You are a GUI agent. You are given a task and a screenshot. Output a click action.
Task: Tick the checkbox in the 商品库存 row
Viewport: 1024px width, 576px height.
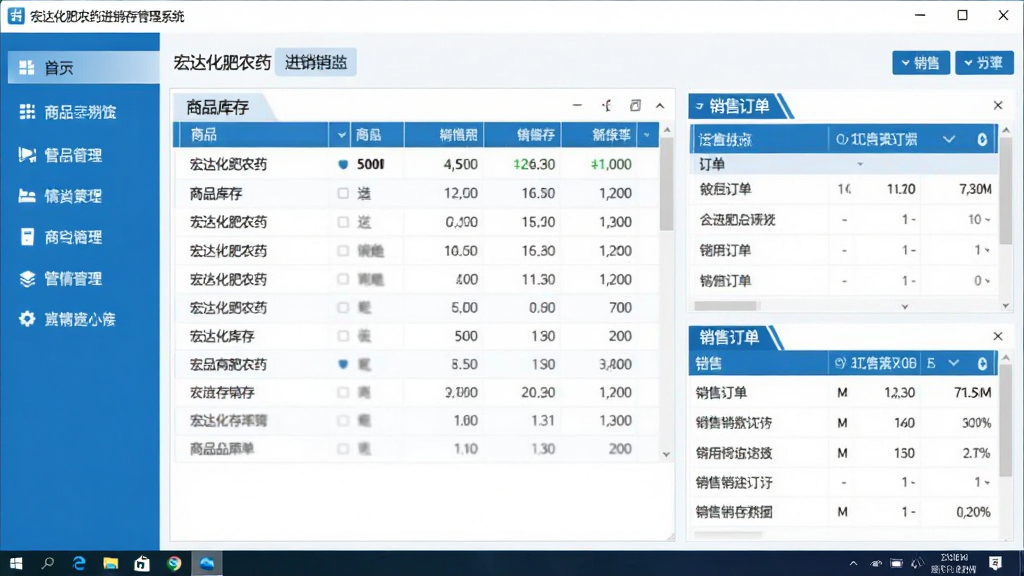[343, 193]
